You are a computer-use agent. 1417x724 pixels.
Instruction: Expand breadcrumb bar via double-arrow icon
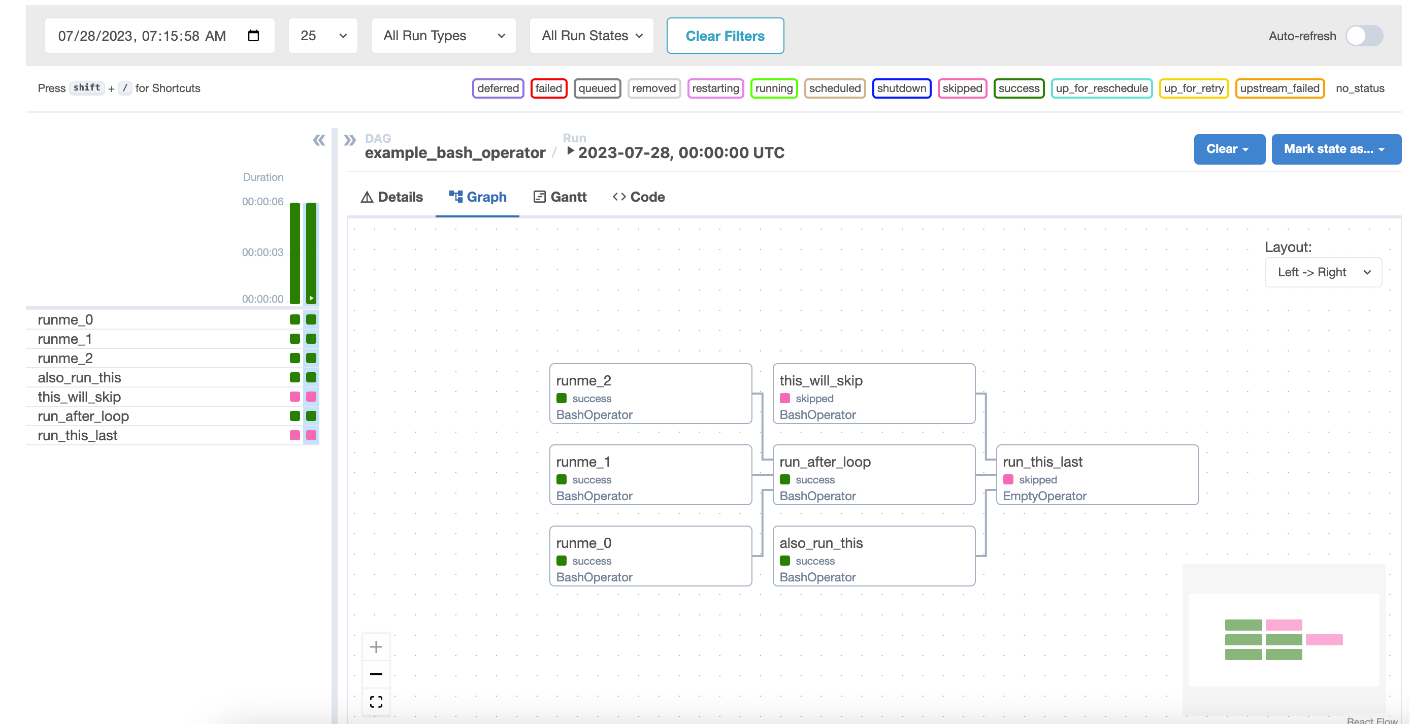pos(349,140)
